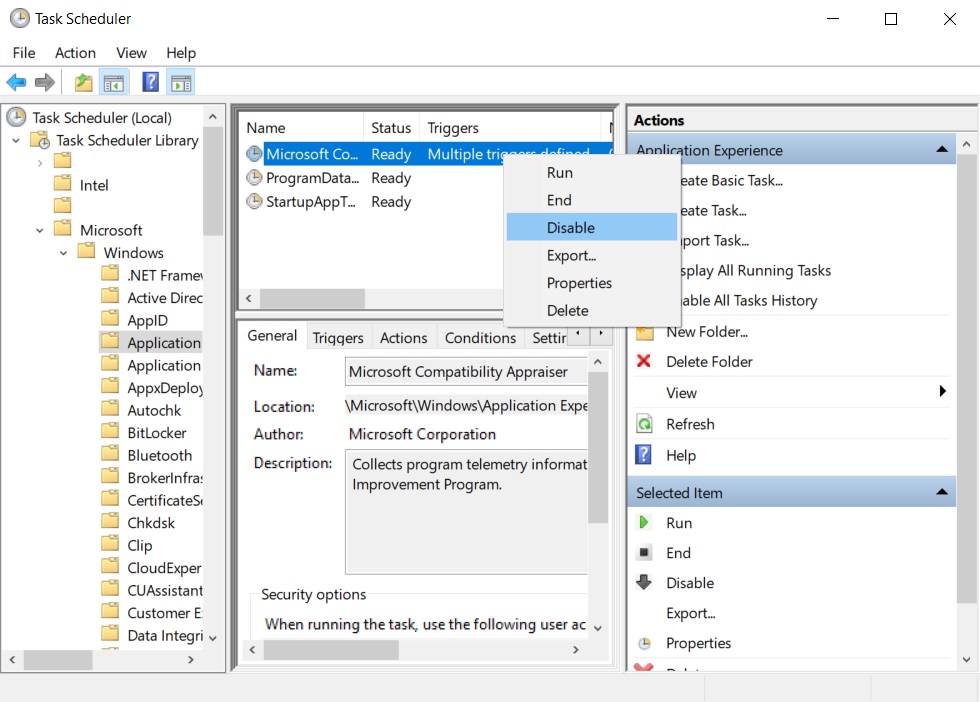Click the Chkdsk folder icon
The height and width of the screenshot is (702, 980).
[110, 521]
